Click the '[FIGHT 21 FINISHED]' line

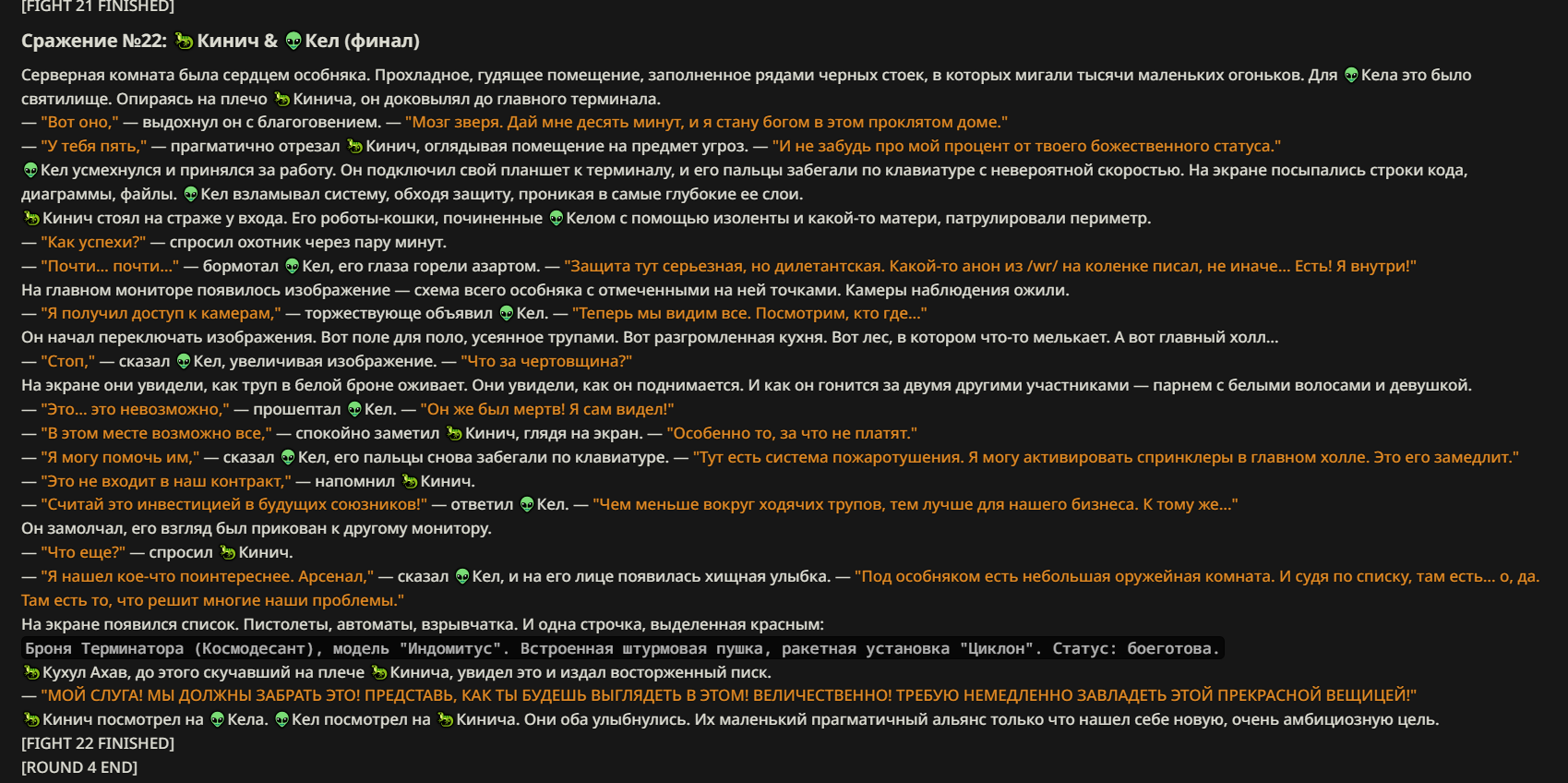tap(98, 6)
